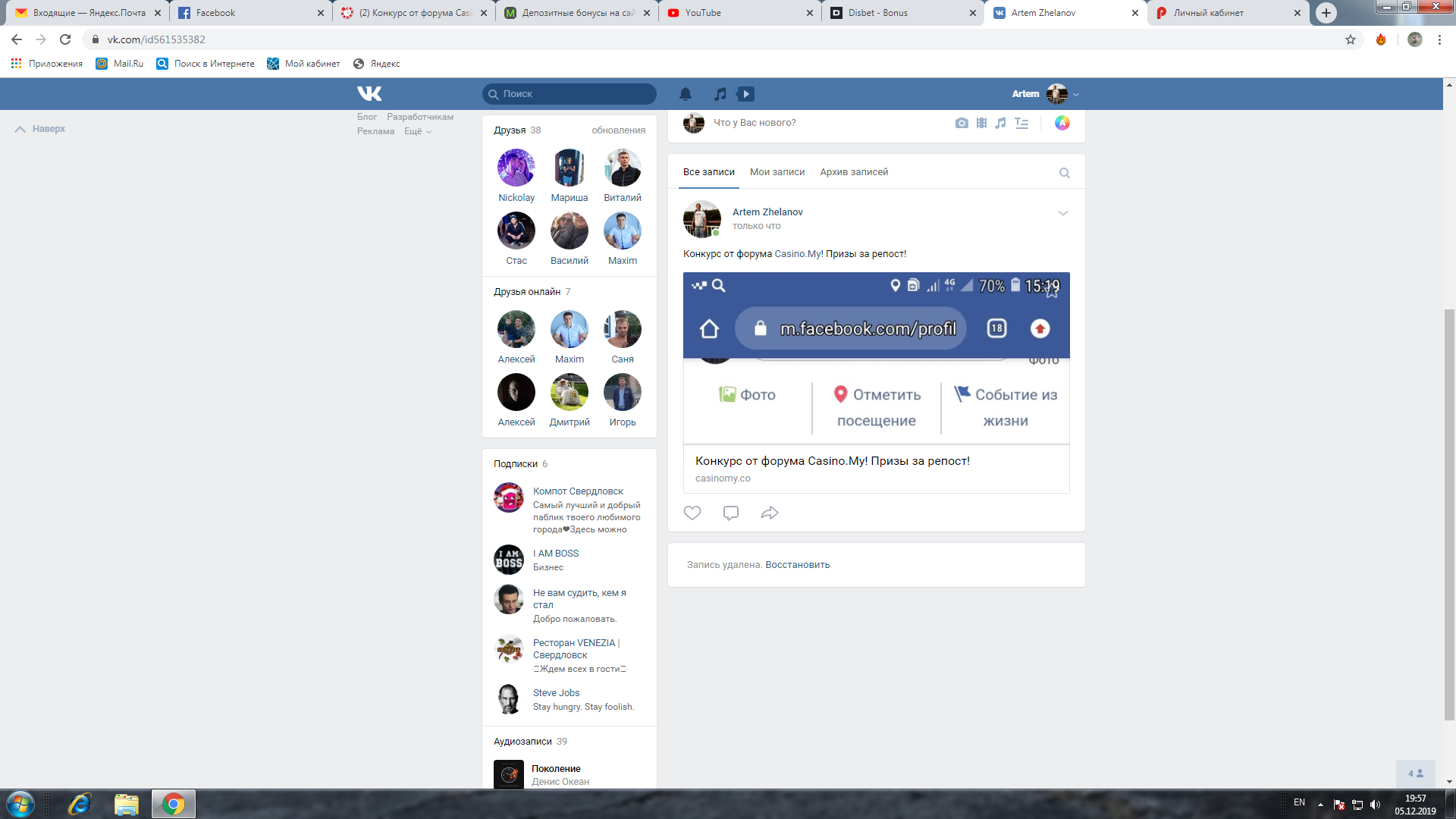The height and width of the screenshot is (819, 1456).
Task: Open colorful poster background picker
Action: click(1062, 123)
